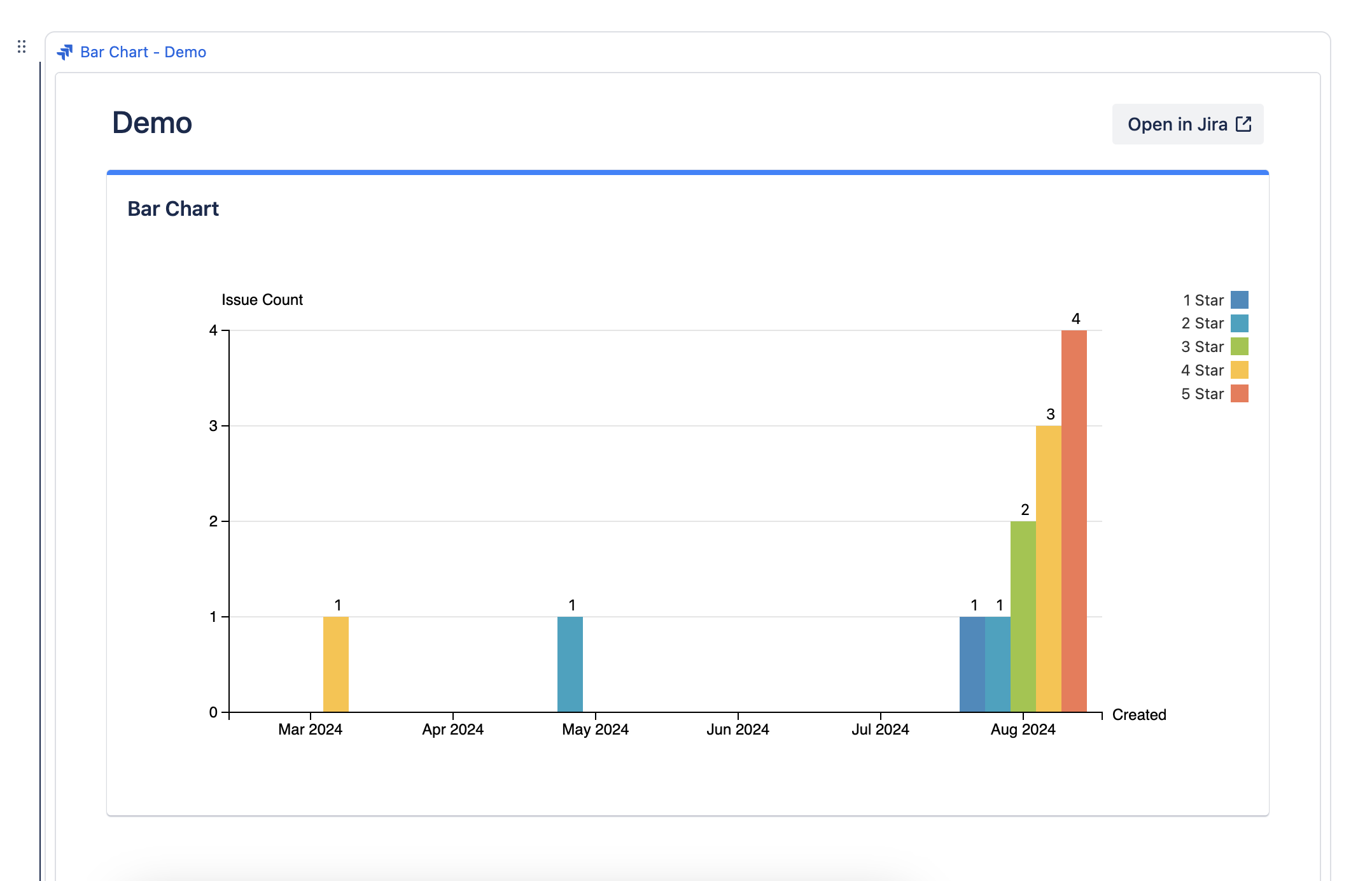Click the Aug 2024 axis label

coord(1023,729)
